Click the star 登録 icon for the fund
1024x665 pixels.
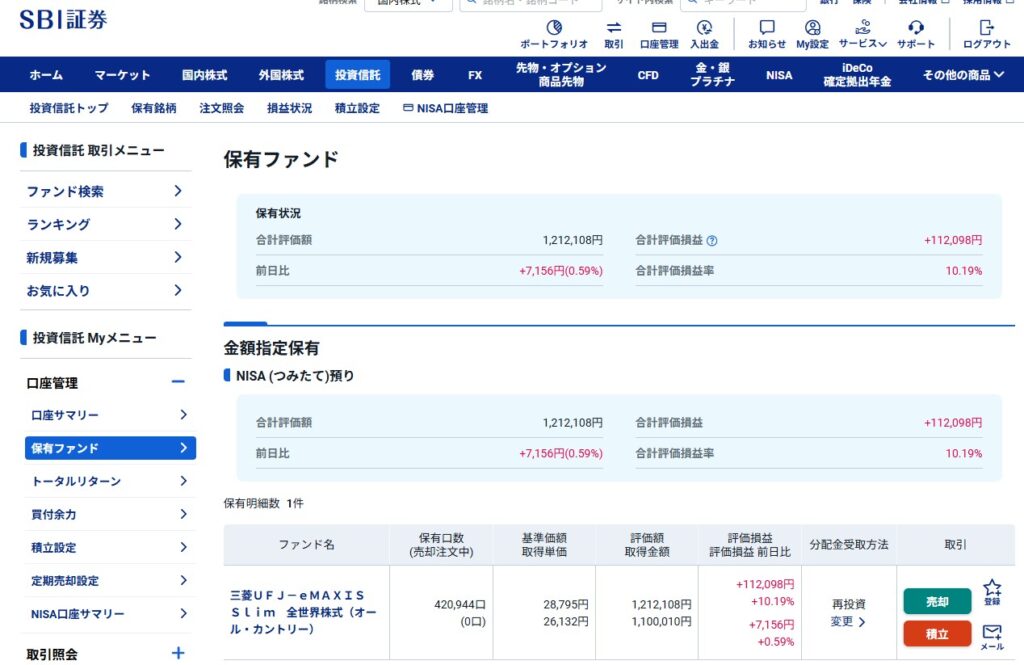pyautogui.click(x=991, y=587)
